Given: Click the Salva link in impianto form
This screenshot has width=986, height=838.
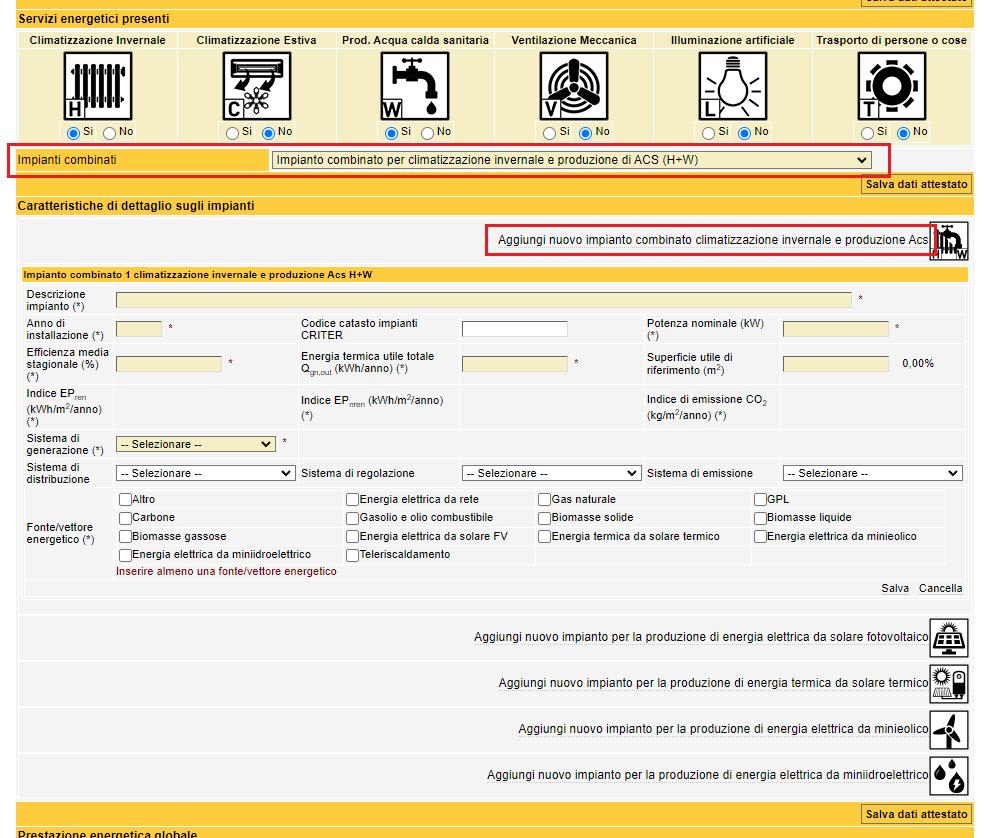Looking at the screenshot, I should [895, 588].
